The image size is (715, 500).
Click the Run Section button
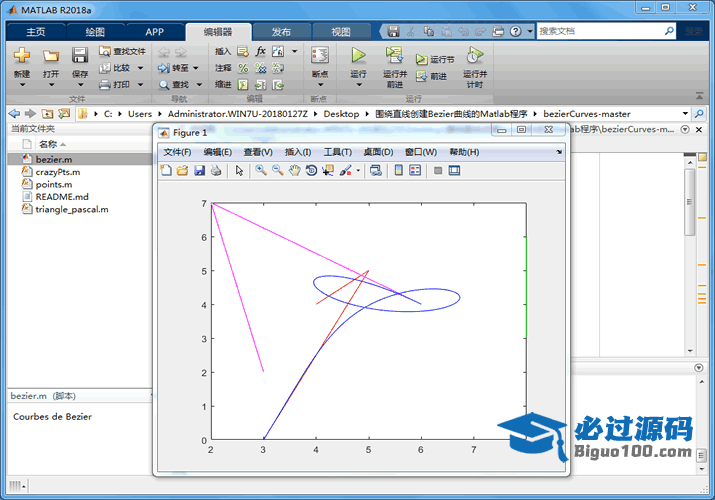435,59
